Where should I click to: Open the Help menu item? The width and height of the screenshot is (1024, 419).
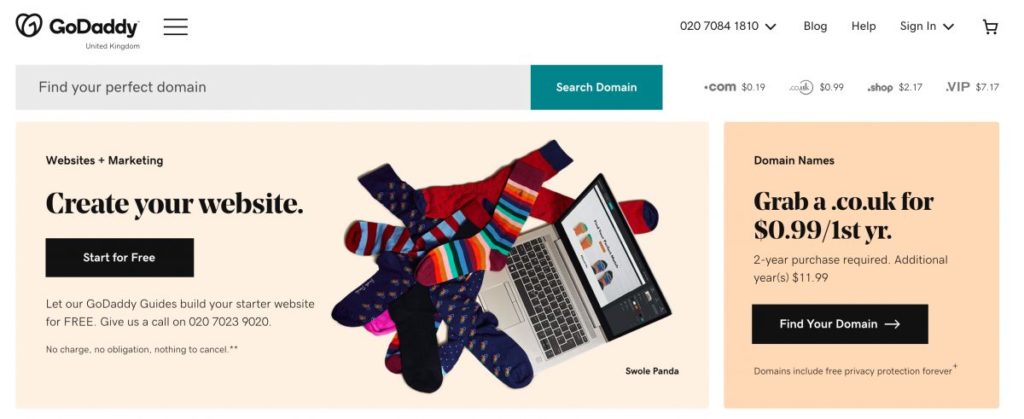click(x=863, y=26)
